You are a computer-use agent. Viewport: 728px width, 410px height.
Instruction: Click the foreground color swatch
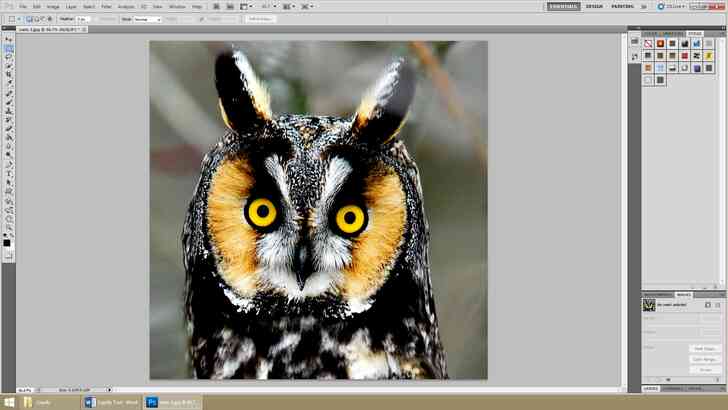6,243
